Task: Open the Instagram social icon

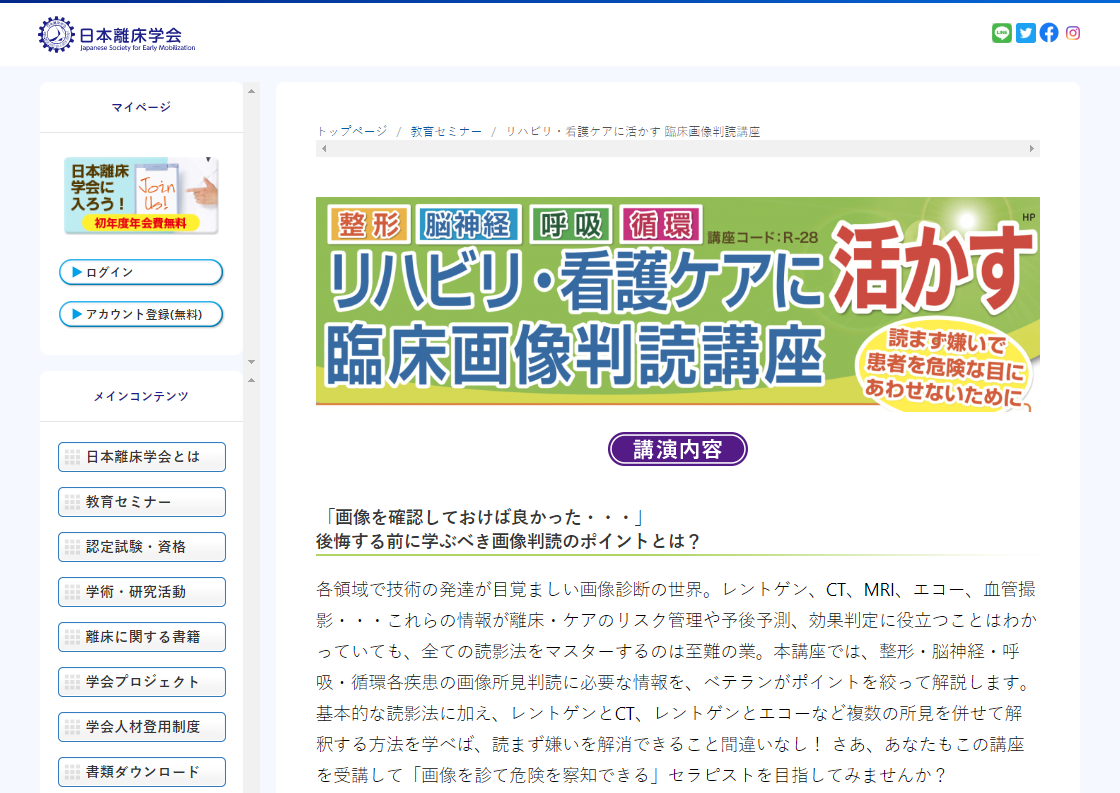Action: pyautogui.click(x=1073, y=33)
